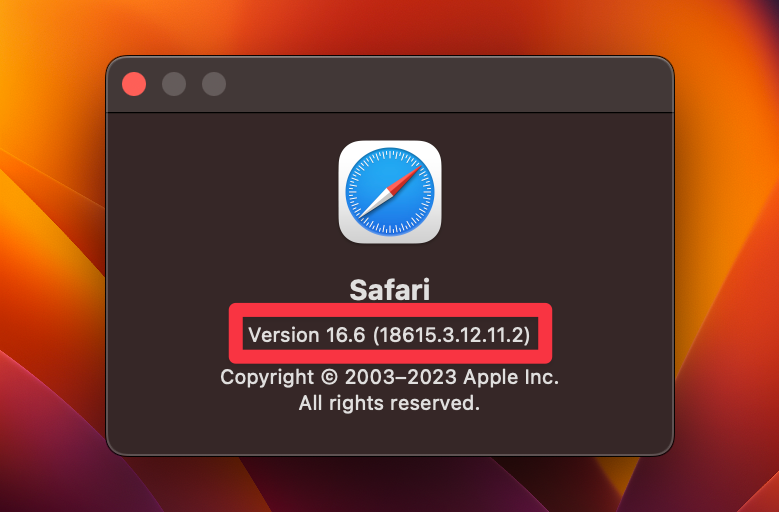Click the dark empty area below "All rights reserved."
This screenshot has height=512, width=779.
coord(390,432)
